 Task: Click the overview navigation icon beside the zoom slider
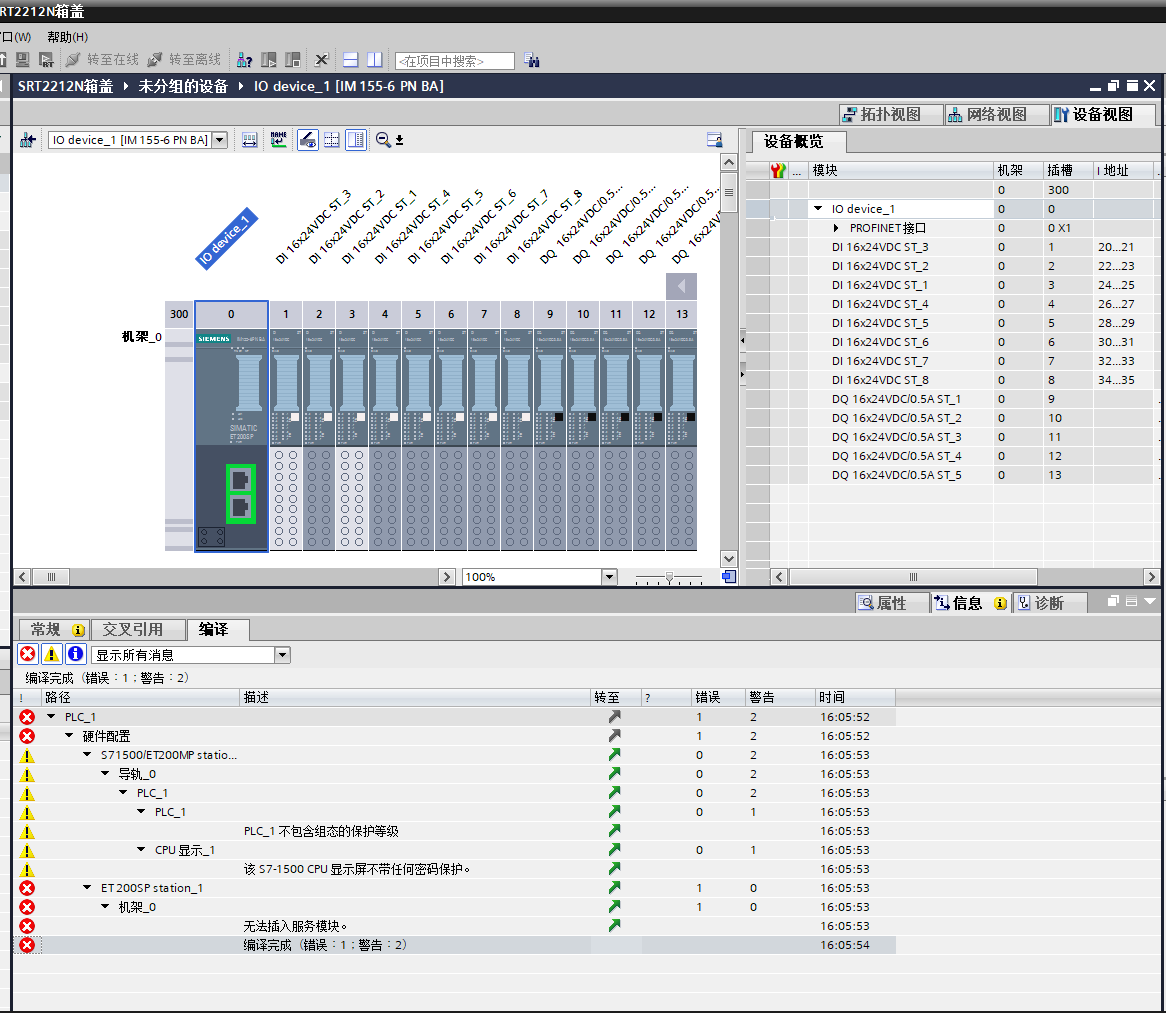tap(729, 576)
